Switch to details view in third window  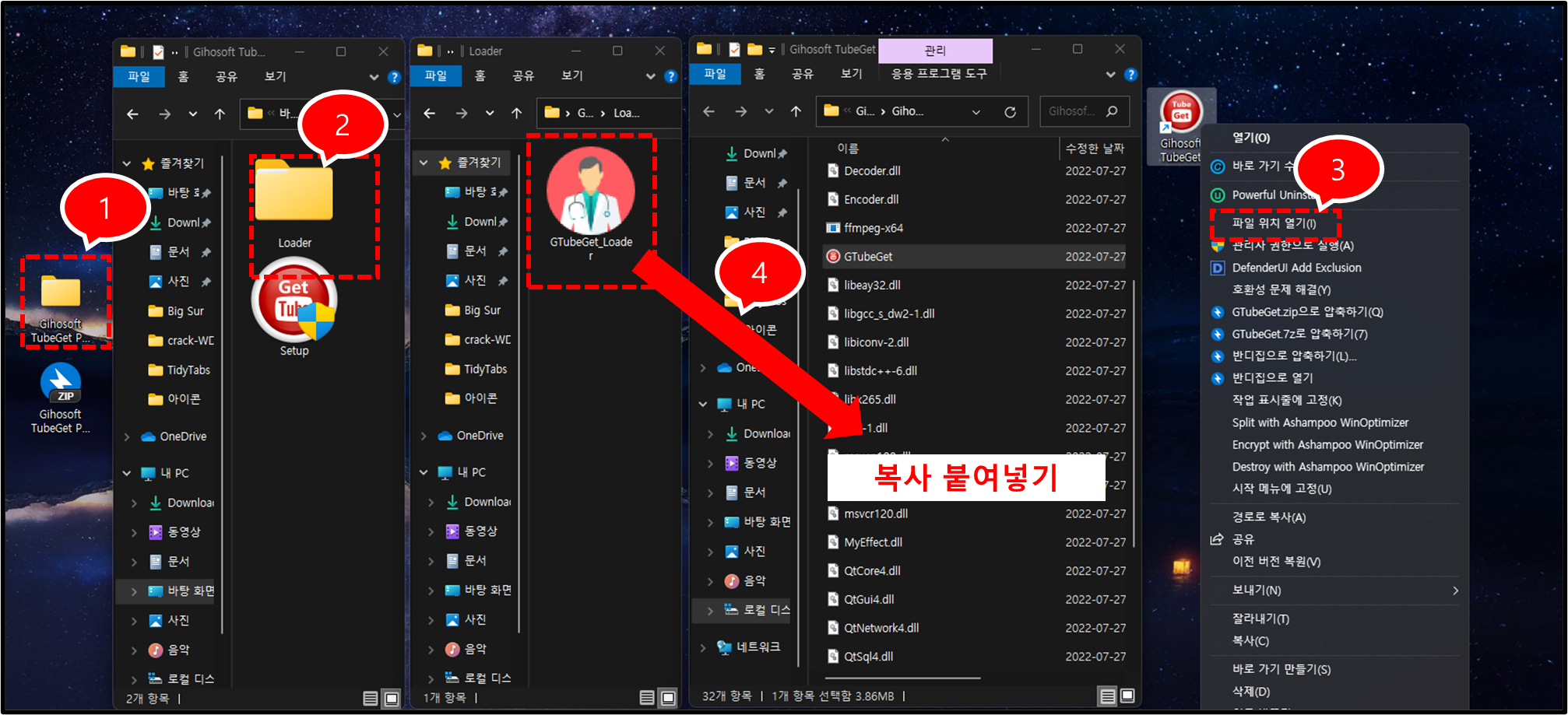pyautogui.click(x=1107, y=696)
